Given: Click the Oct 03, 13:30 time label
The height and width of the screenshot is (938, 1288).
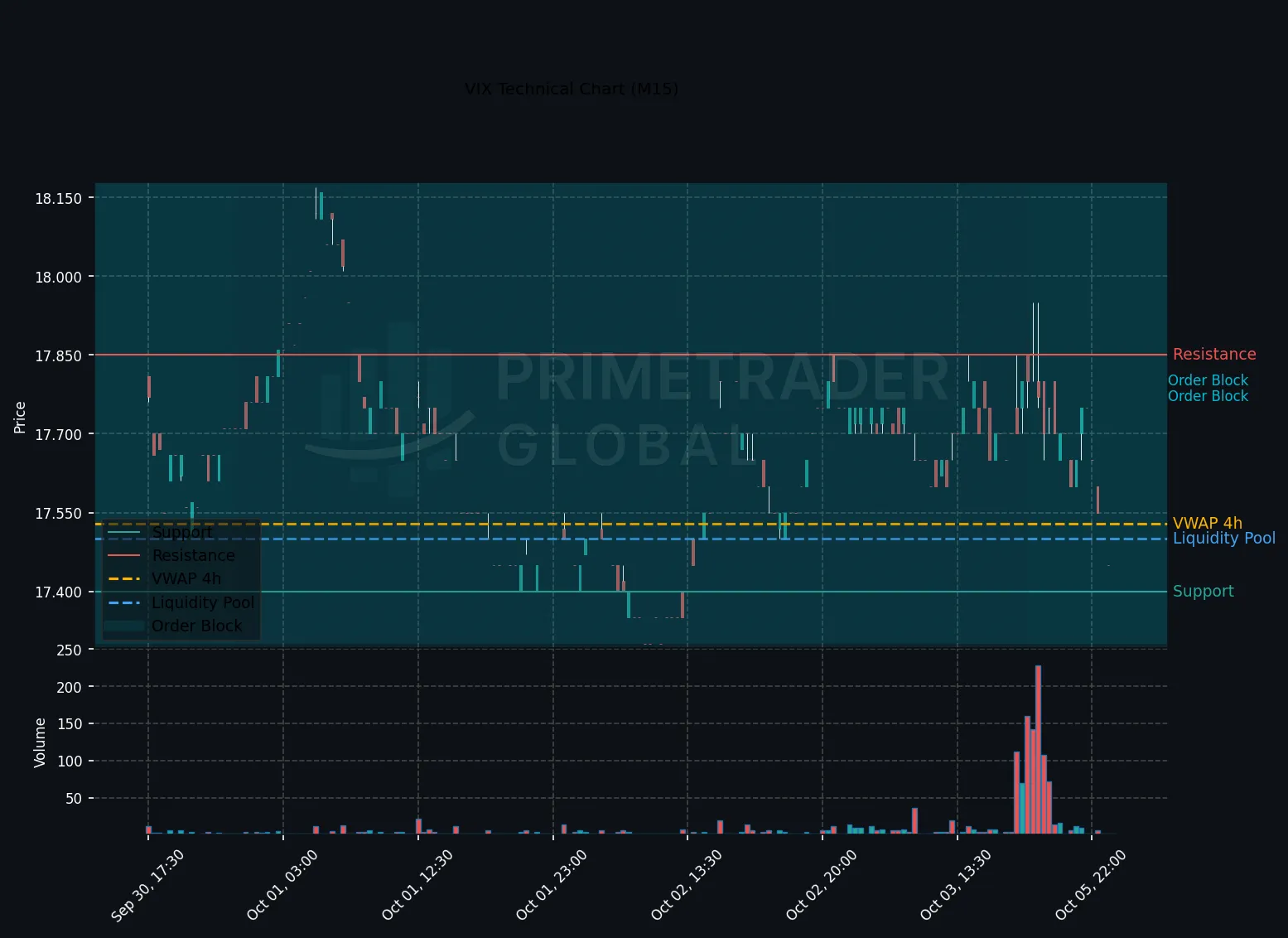Looking at the screenshot, I should (x=956, y=885).
